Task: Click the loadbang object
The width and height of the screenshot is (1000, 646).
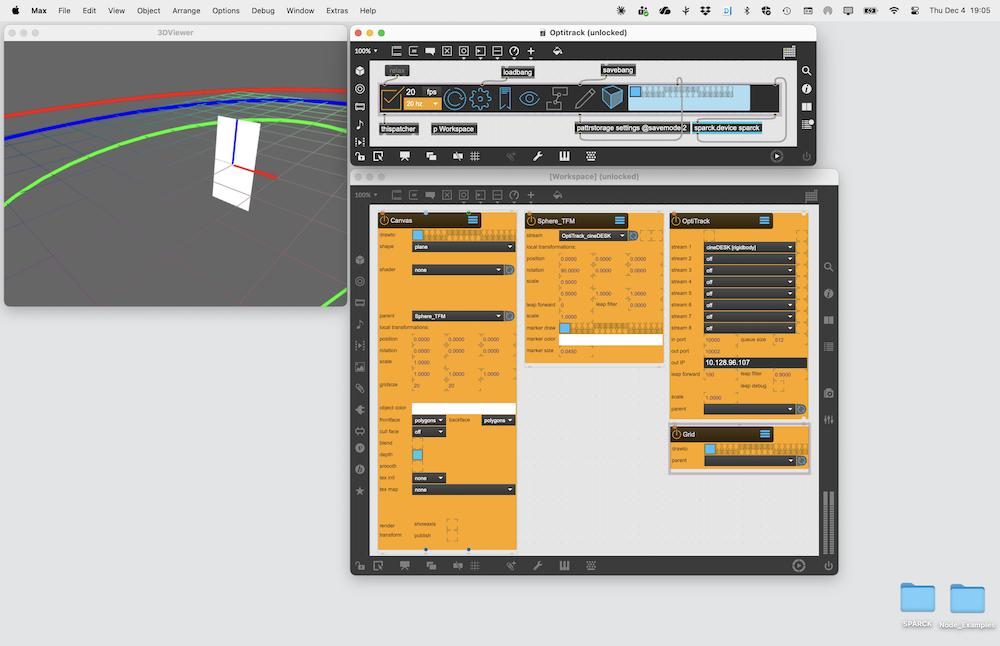Action: (517, 73)
